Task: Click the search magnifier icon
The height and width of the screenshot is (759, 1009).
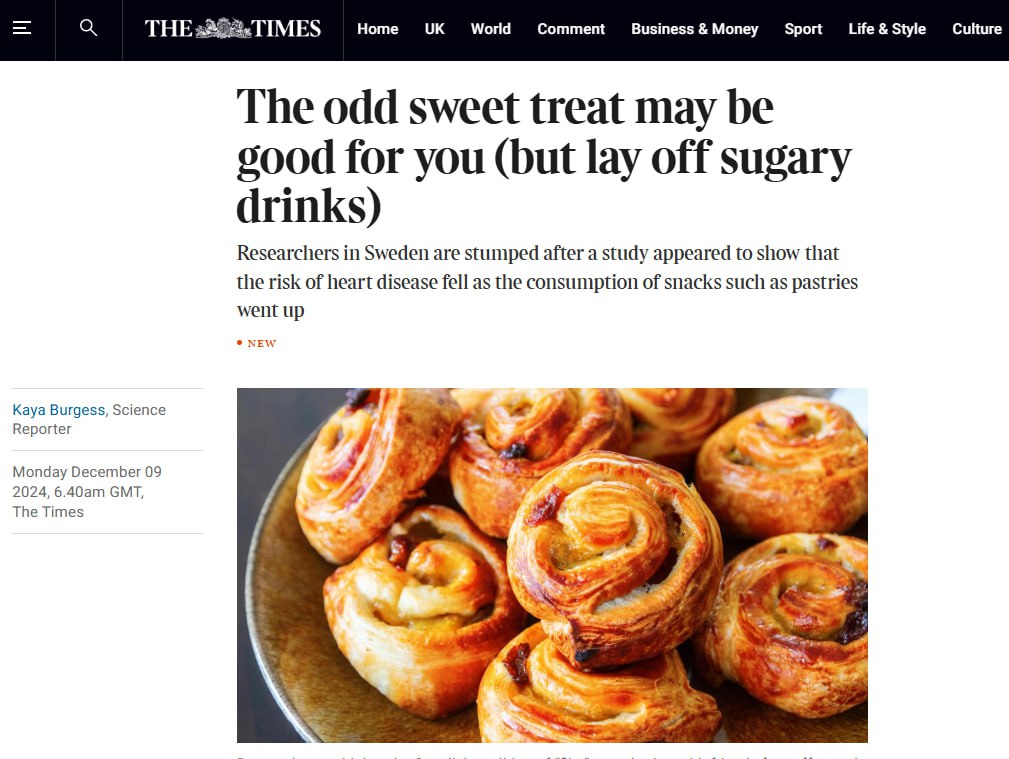Action: (x=88, y=28)
